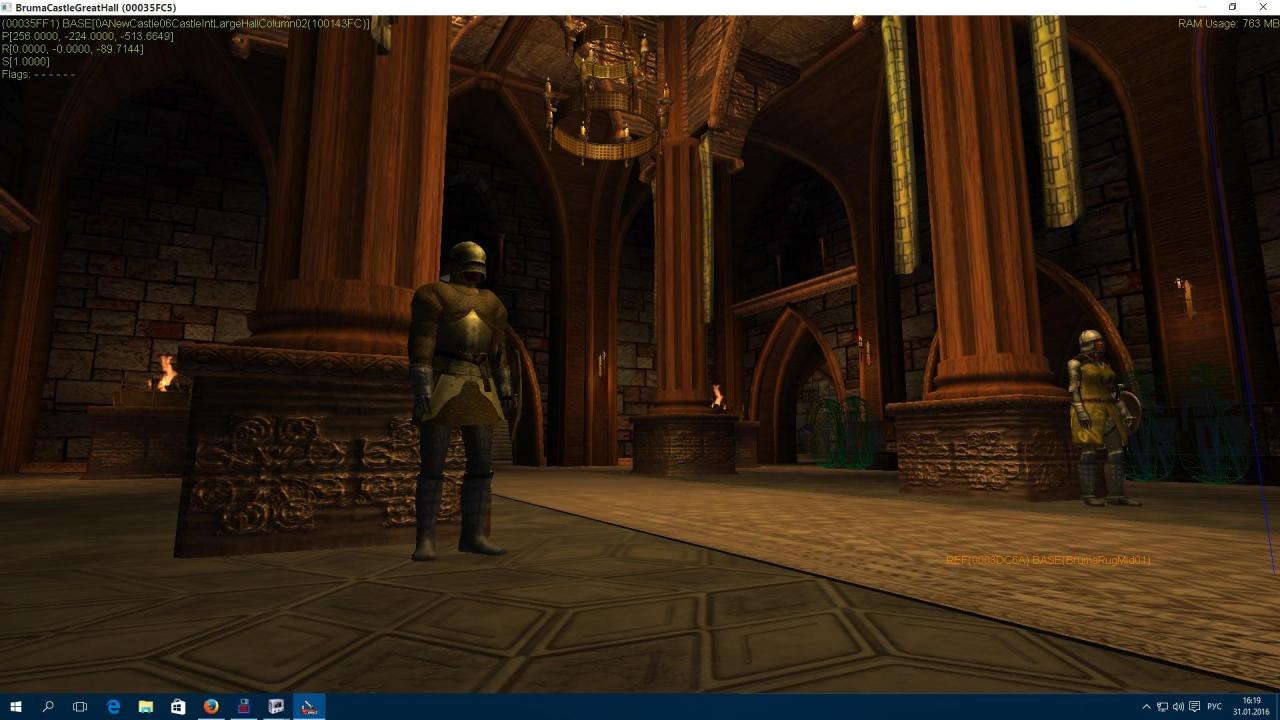
Task: Open the Windows Store taskbar icon
Action: pyautogui.click(x=178, y=706)
